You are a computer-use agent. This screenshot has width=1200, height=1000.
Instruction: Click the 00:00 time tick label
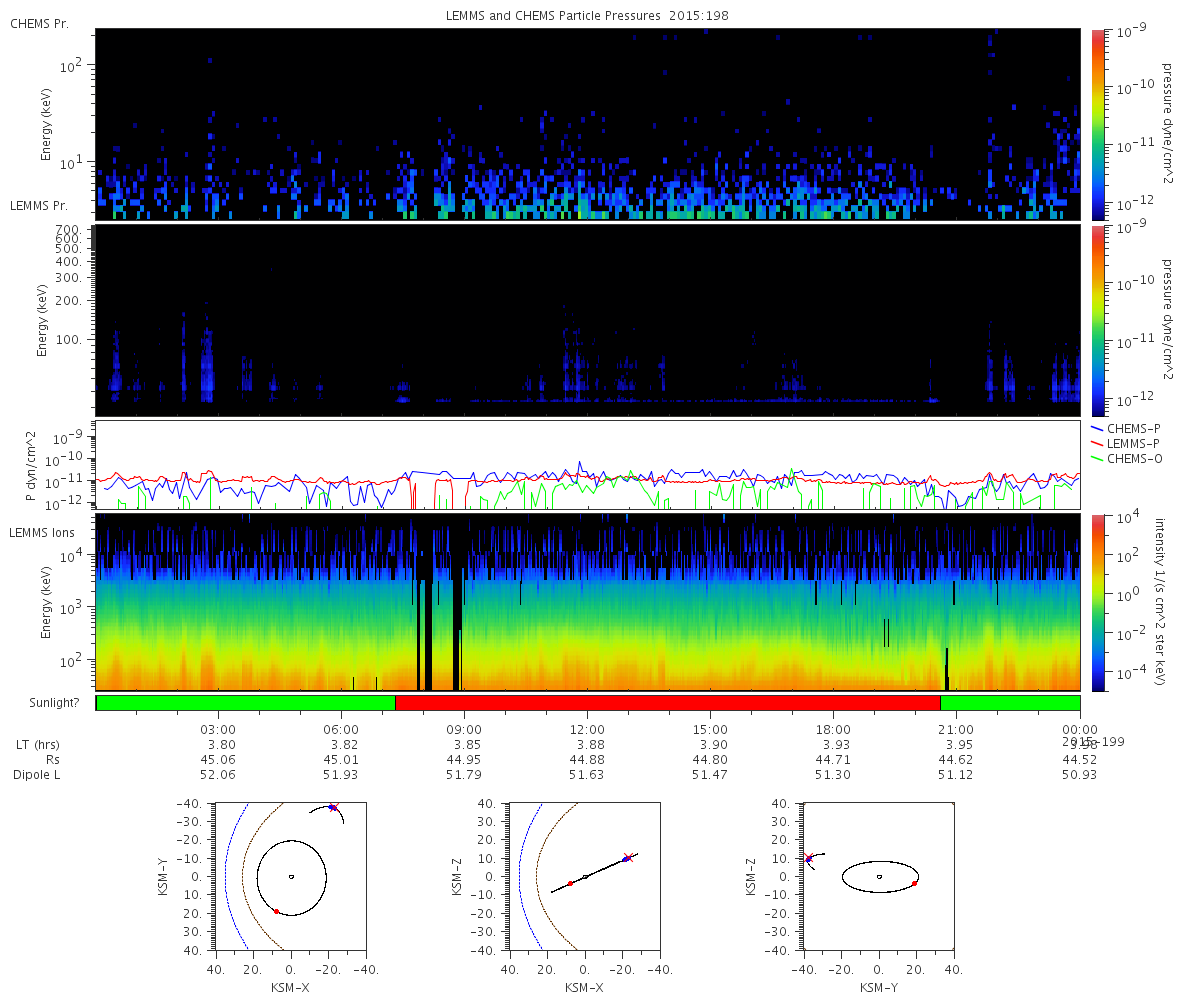(x=1080, y=729)
